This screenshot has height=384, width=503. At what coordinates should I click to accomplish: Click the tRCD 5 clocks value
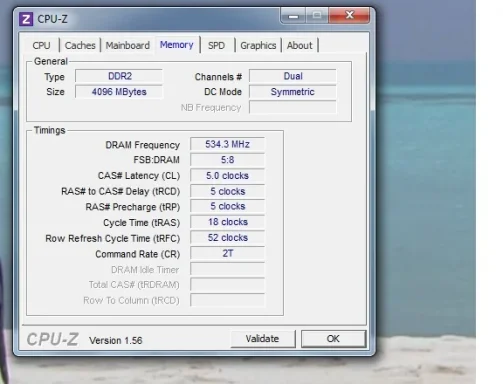pos(227,191)
